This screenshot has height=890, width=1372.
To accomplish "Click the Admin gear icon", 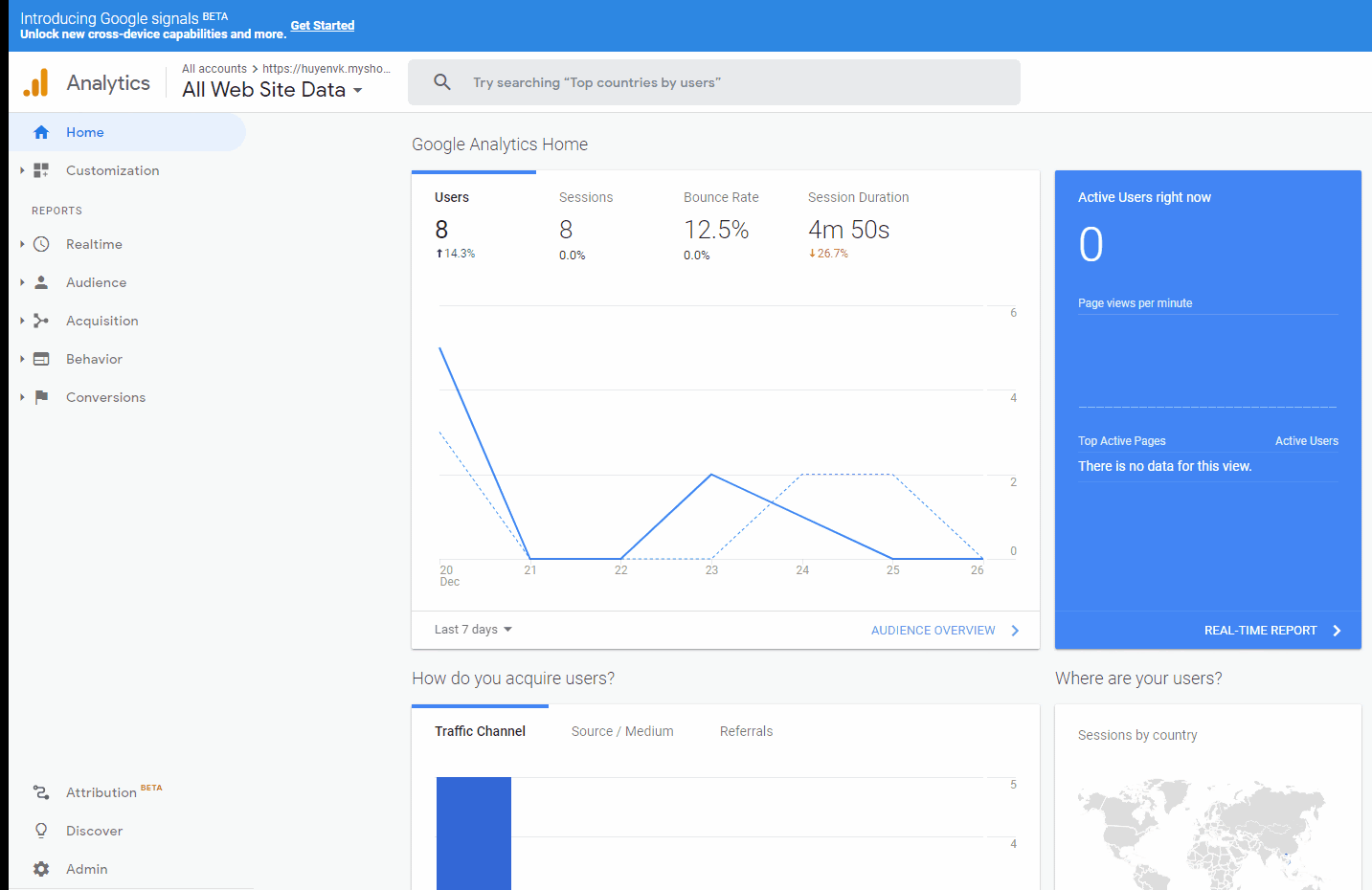I will (41, 869).
